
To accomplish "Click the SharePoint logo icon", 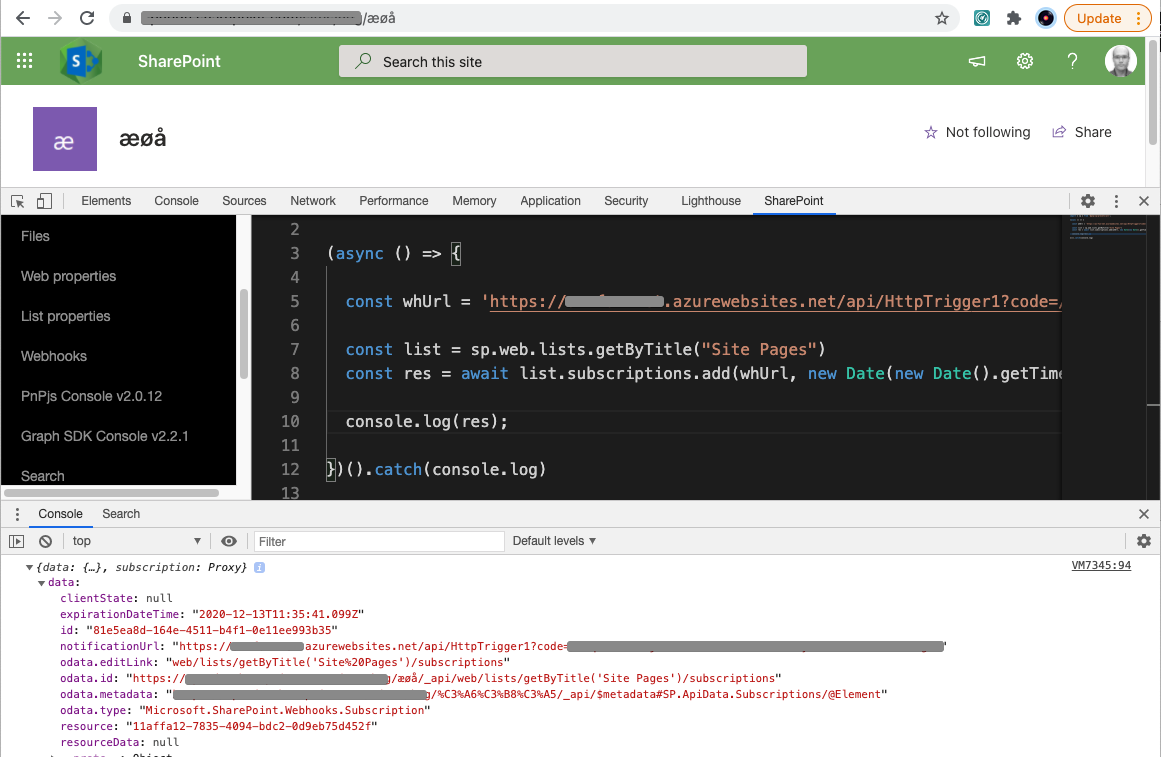I will [80, 61].
